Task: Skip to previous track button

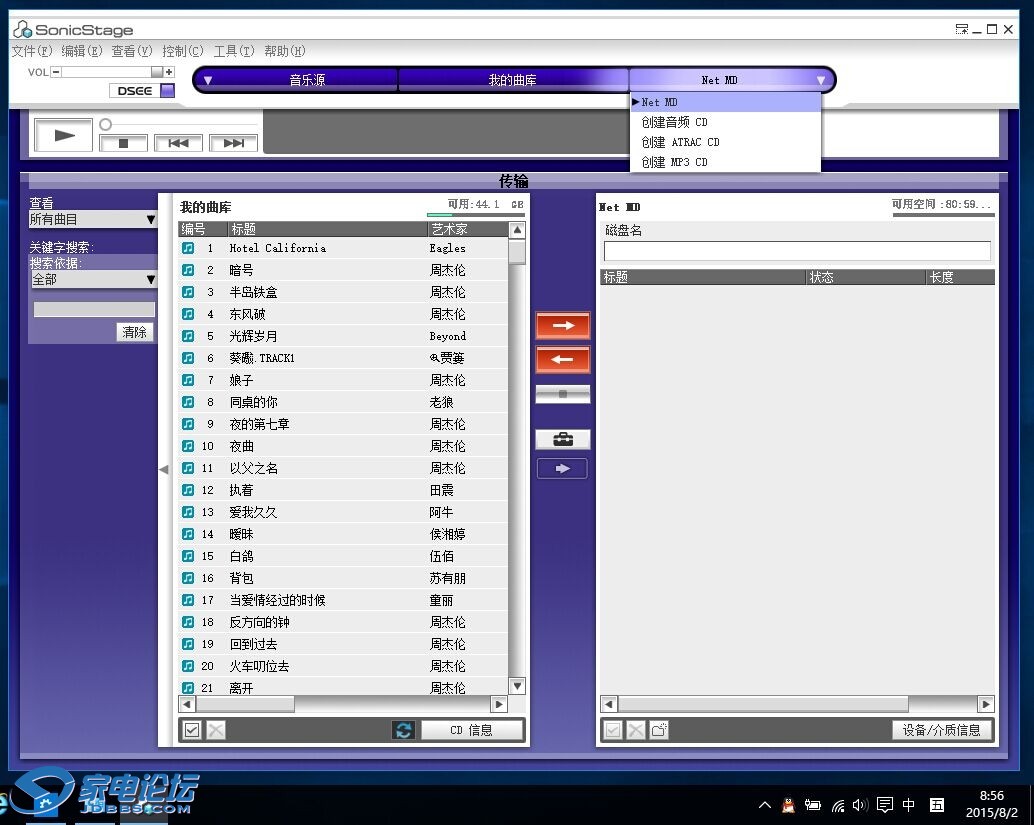Action: (x=178, y=143)
